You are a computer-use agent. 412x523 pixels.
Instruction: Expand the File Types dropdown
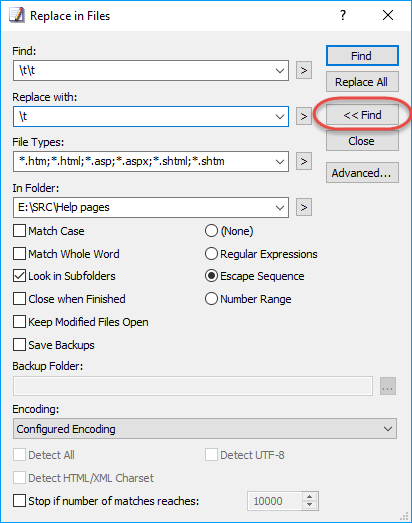pos(280,162)
